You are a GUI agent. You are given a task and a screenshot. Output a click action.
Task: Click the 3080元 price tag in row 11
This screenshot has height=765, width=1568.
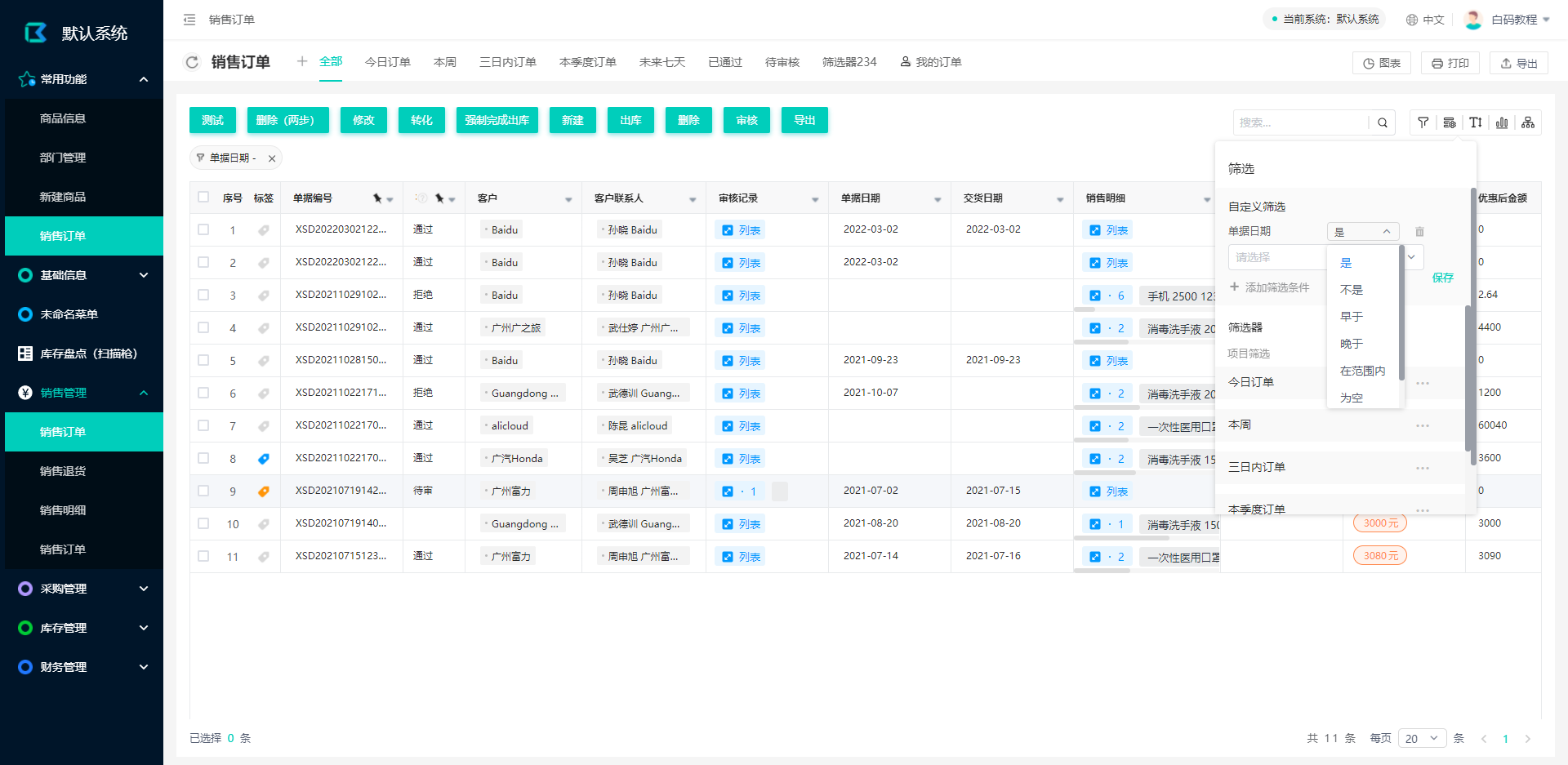click(x=1380, y=556)
